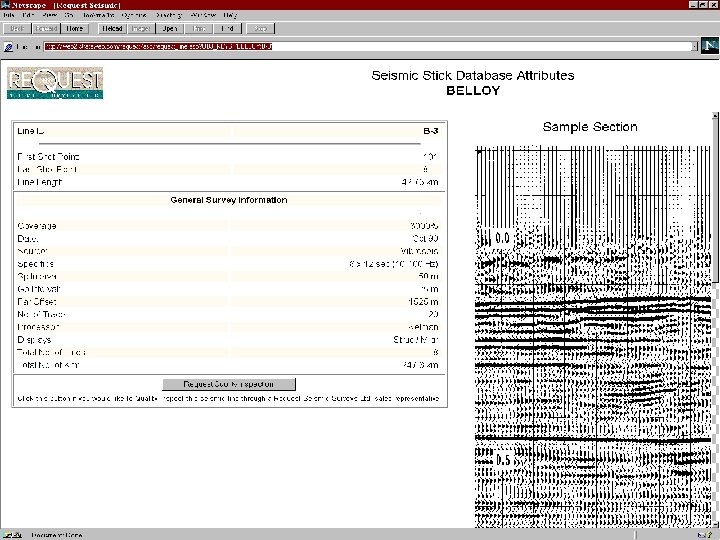The image size is (720, 540).
Task: Click the 'Processor' row label
Action: click(38, 327)
